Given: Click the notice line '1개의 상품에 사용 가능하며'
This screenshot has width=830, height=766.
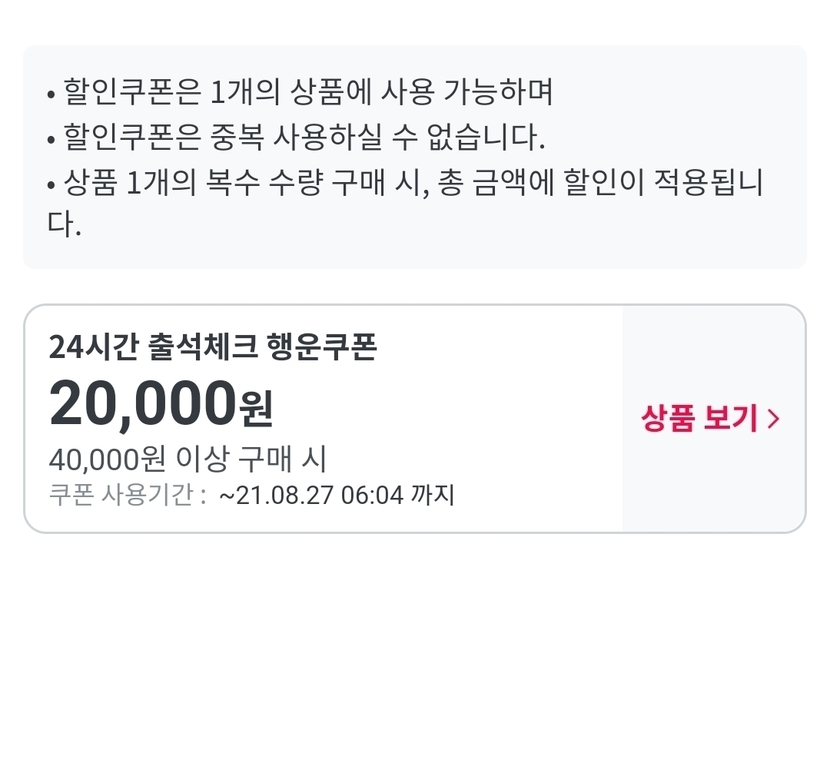Looking at the screenshot, I should (x=382, y=92).
